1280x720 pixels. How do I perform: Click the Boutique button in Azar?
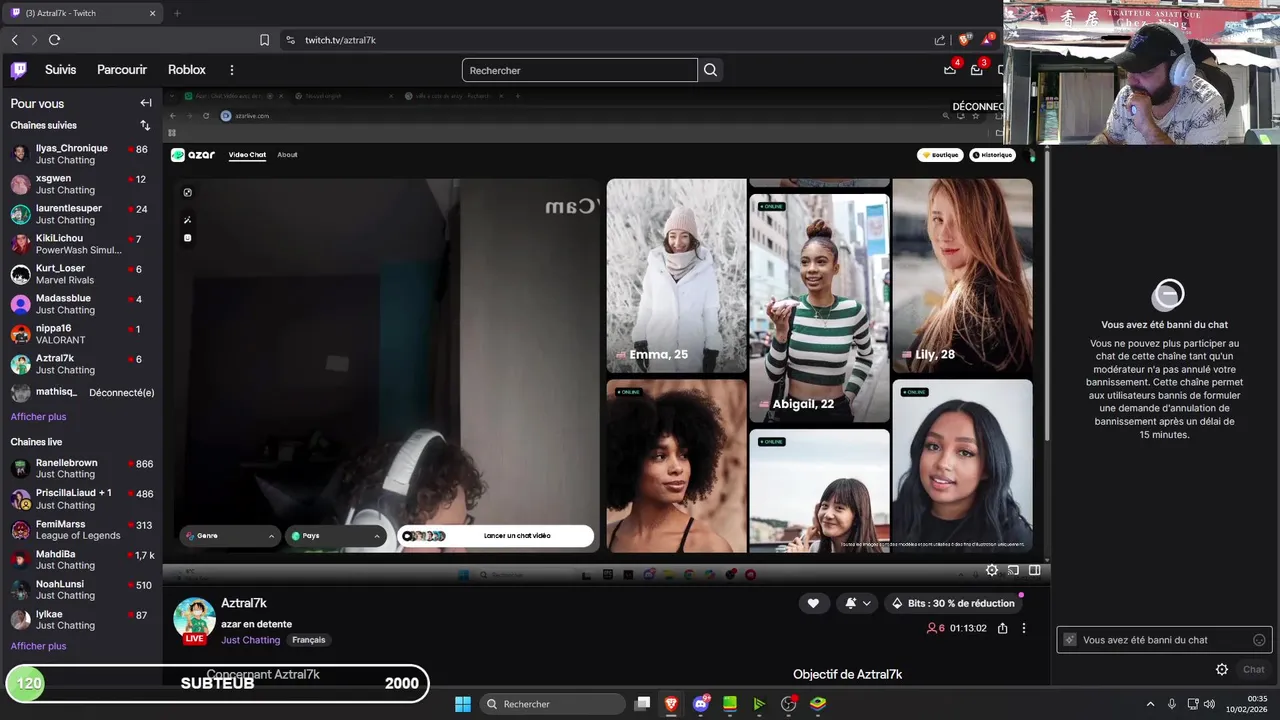click(x=940, y=155)
